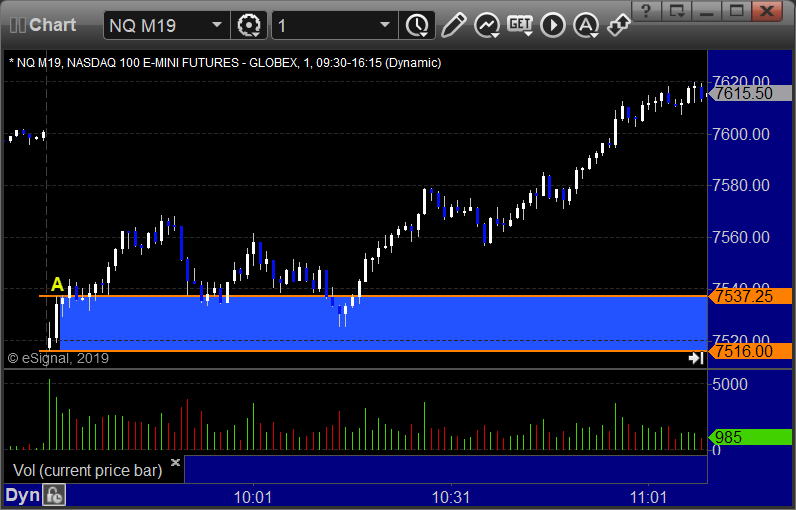Click the yellow A marker on chart
Viewport: 796px width, 510px height.
tap(57, 284)
